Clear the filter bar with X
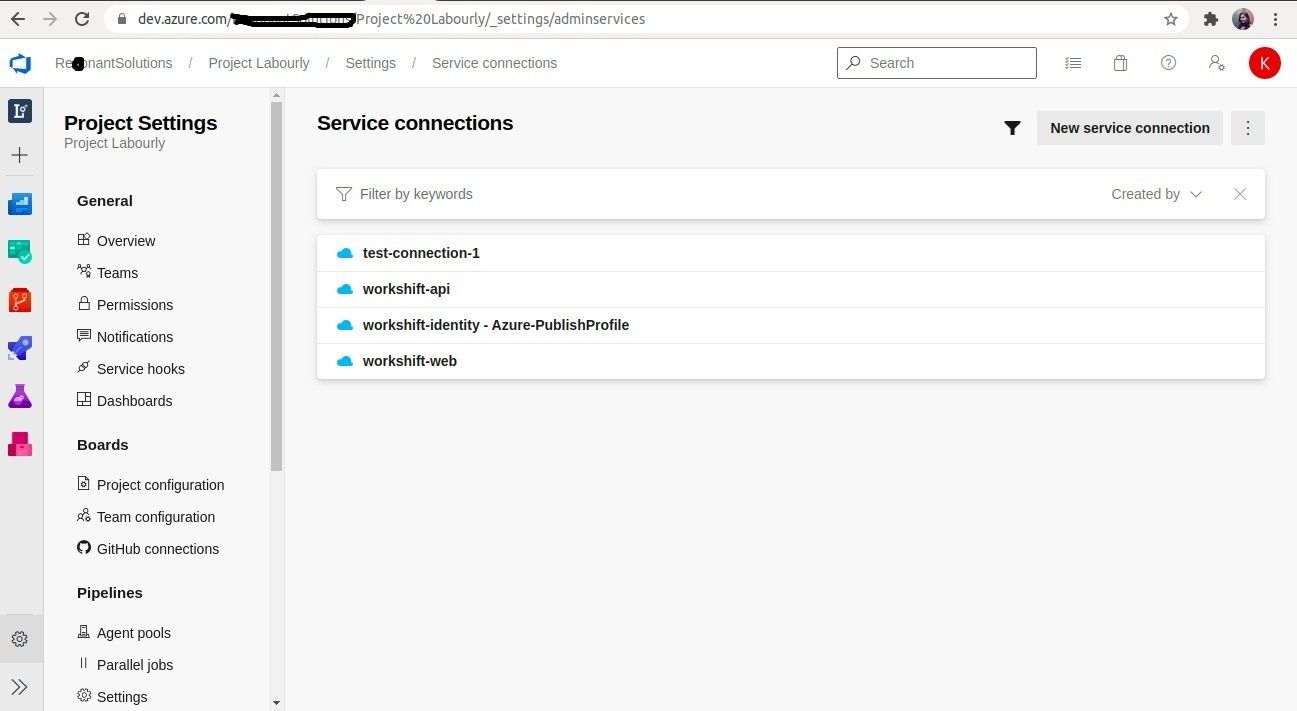The width and height of the screenshot is (1297, 711). (1240, 194)
